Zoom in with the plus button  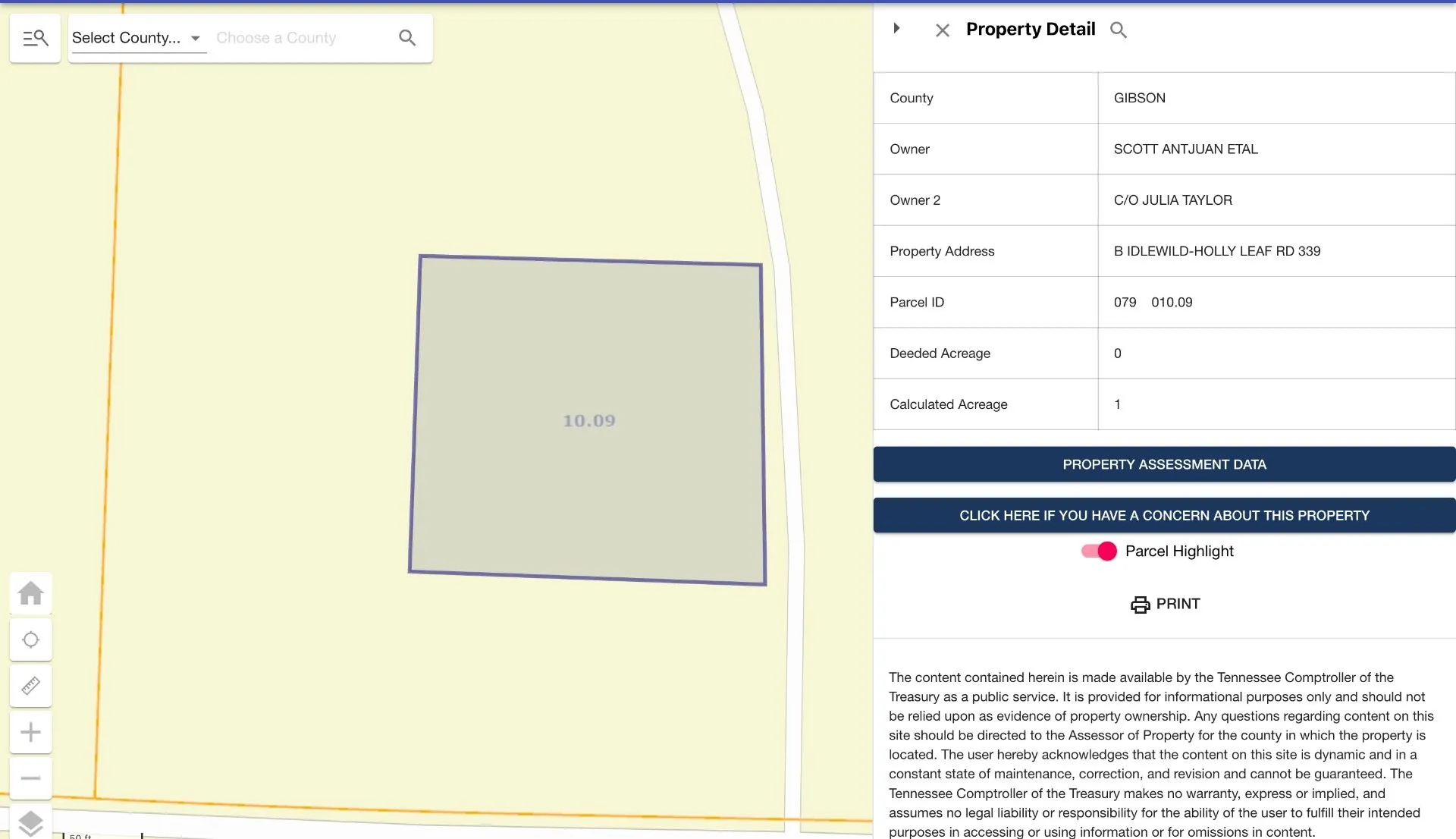pyautogui.click(x=31, y=732)
